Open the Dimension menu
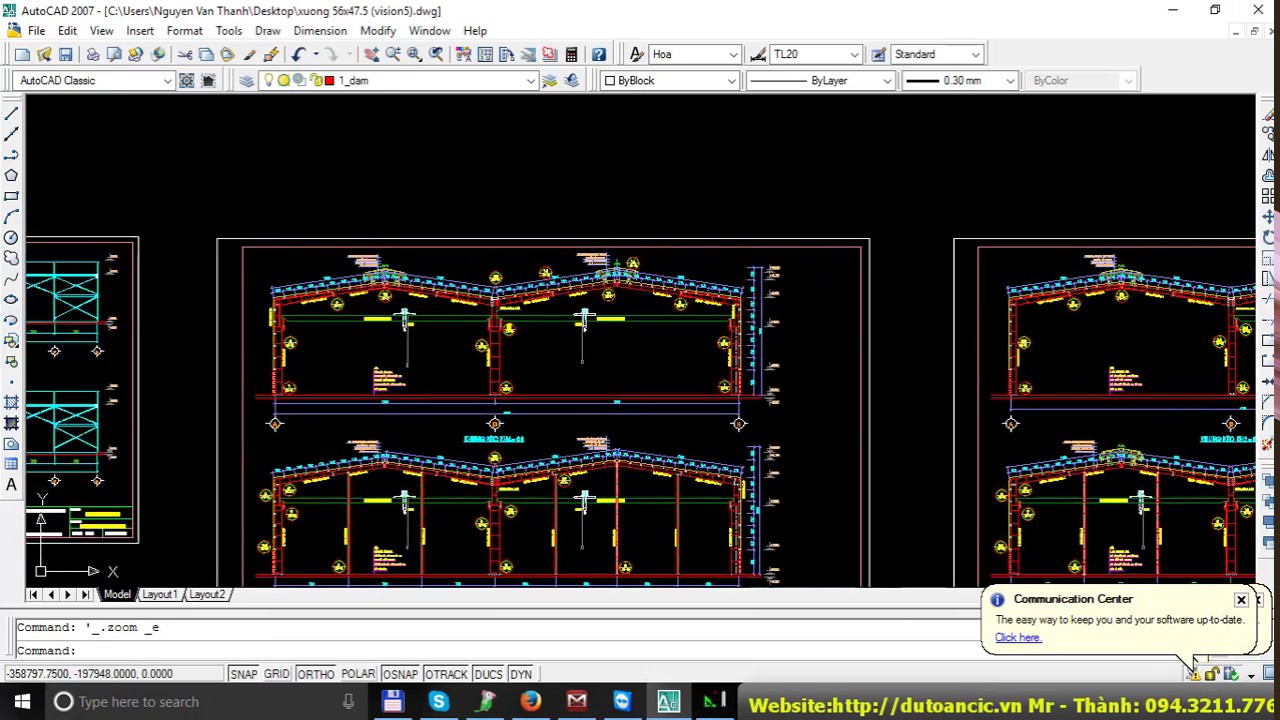 tap(320, 31)
